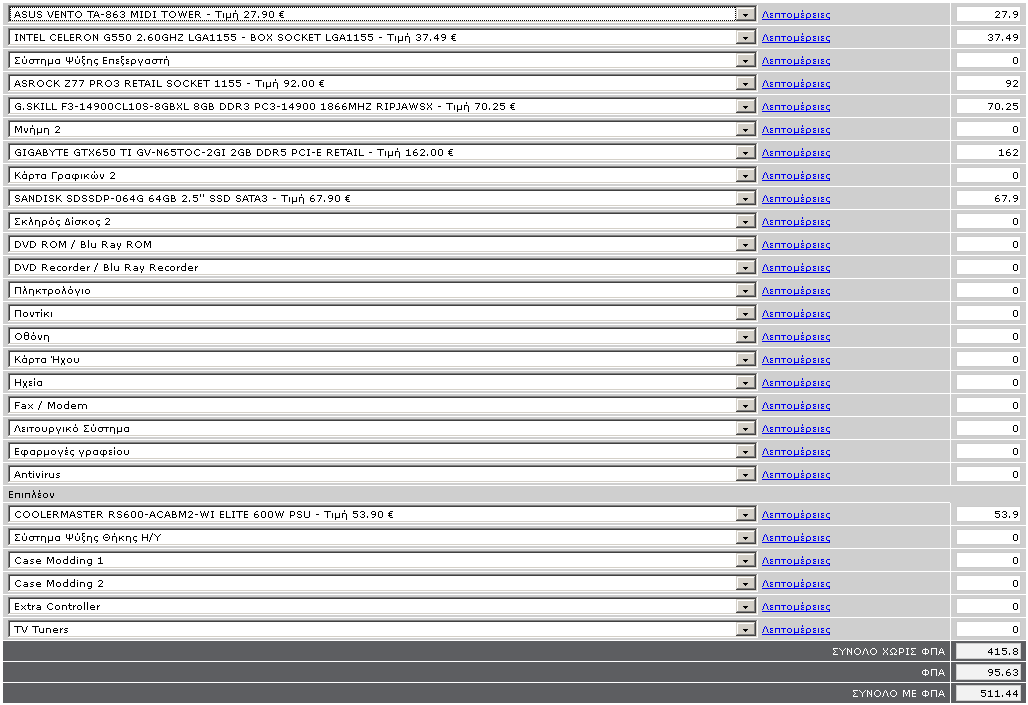Viewport: 1028px width, 705px height.
Task: Click the 53.9 price field for COOLERMASTER PSU
Action: tap(988, 514)
